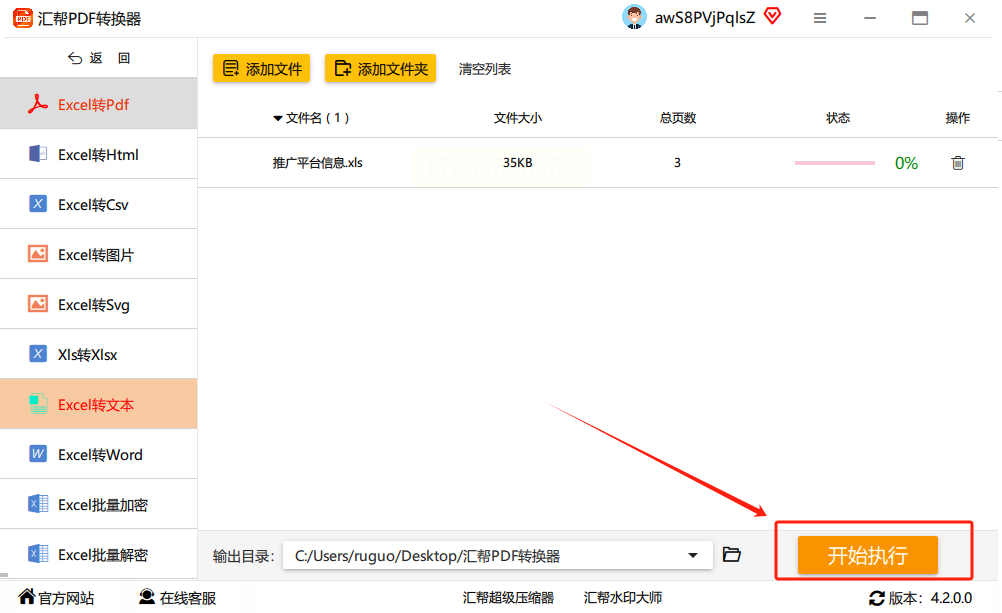Expand the output directory dropdown arrow
The width and height of the screenshot is (1002, 613).
coord(693,555)
